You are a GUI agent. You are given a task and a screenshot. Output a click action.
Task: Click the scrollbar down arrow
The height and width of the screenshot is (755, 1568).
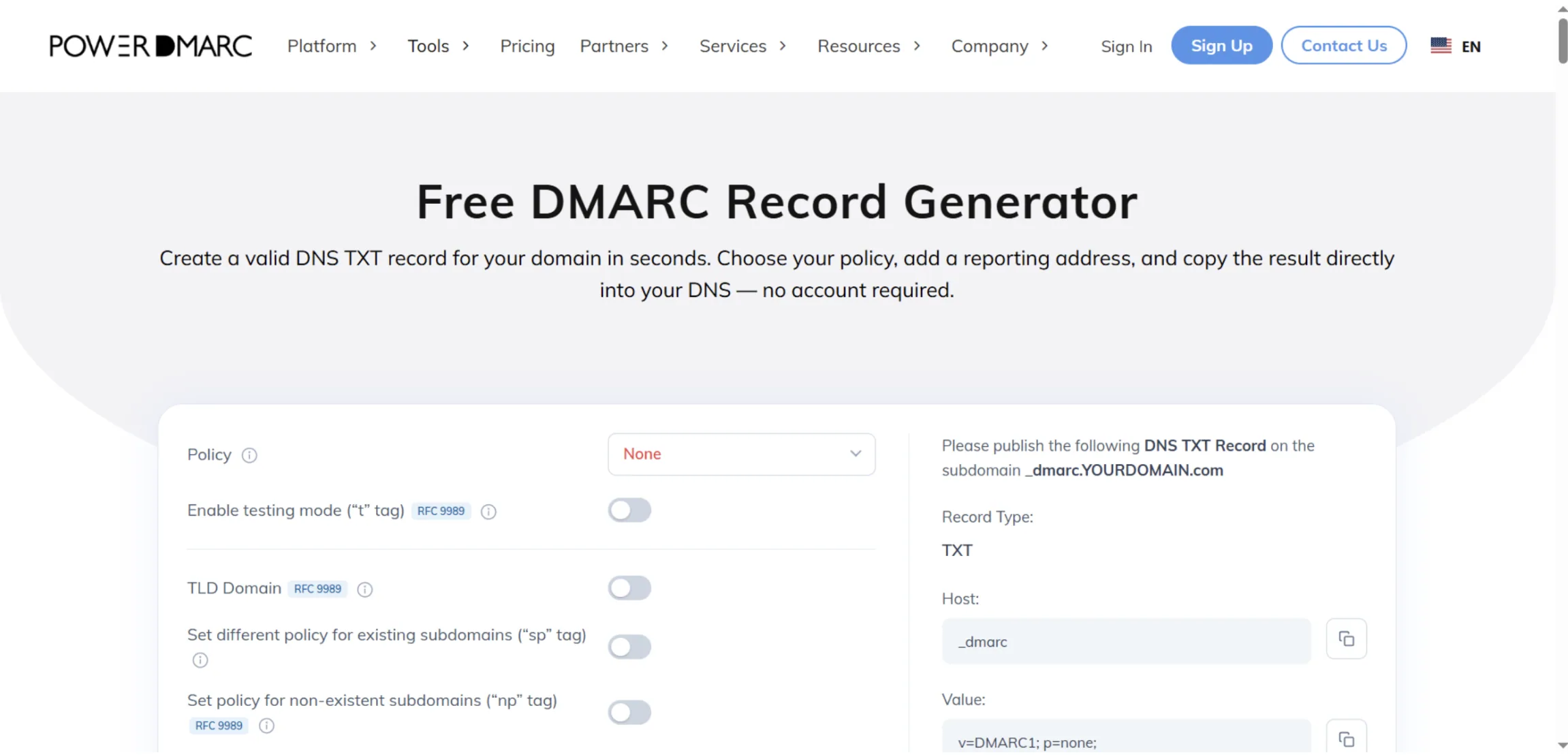point(1562,745)
